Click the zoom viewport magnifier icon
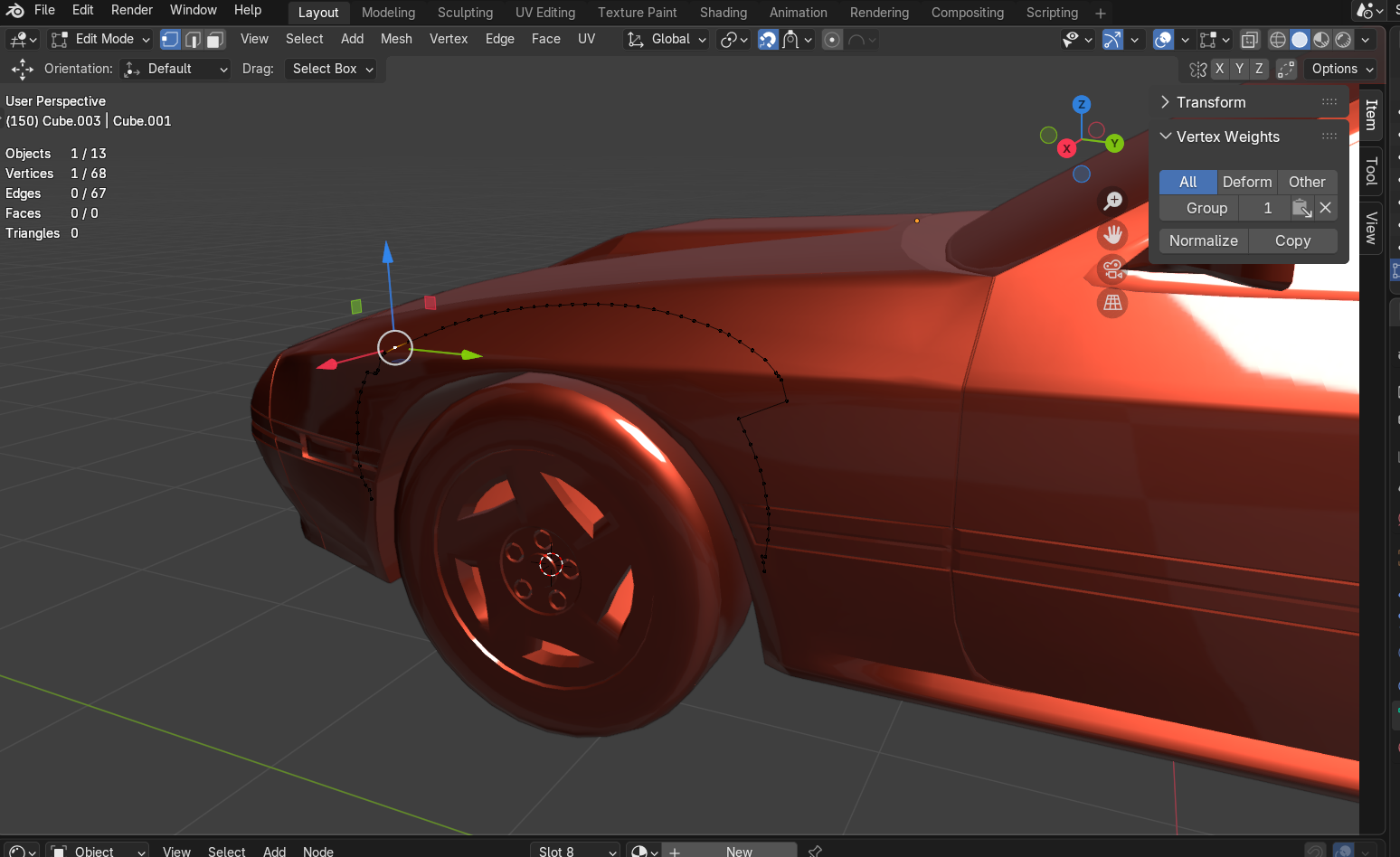This screenshot has height=857, width=1400. [1112, 201]
